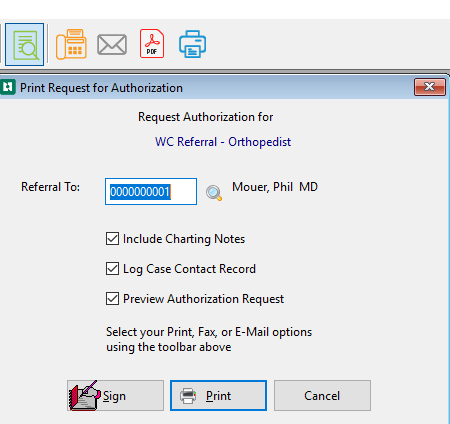Click the green app icon in dialog title bar
Viewport: 450px width, 424px height.
click(8, 87)
